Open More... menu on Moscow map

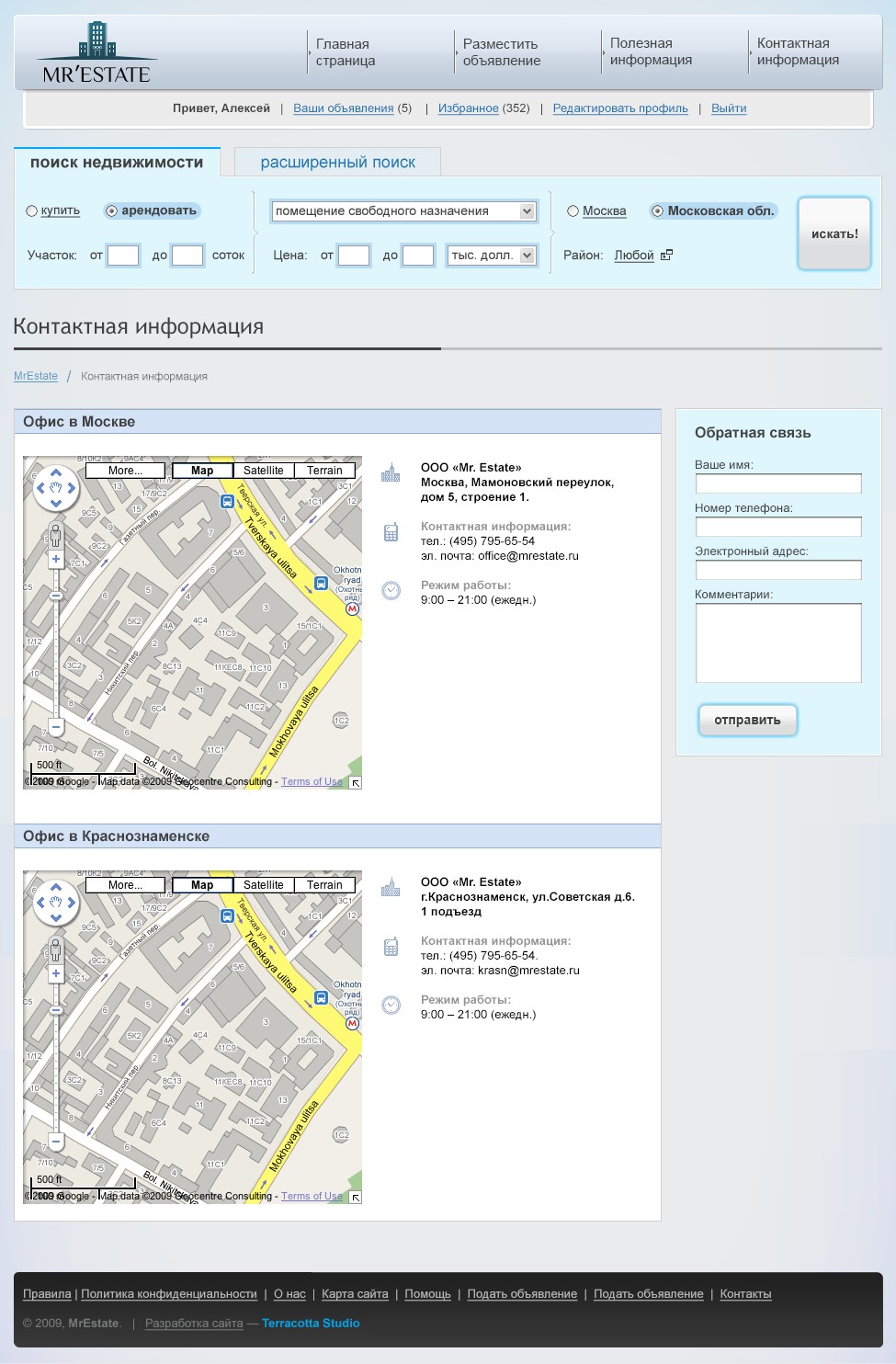[125, 471]
